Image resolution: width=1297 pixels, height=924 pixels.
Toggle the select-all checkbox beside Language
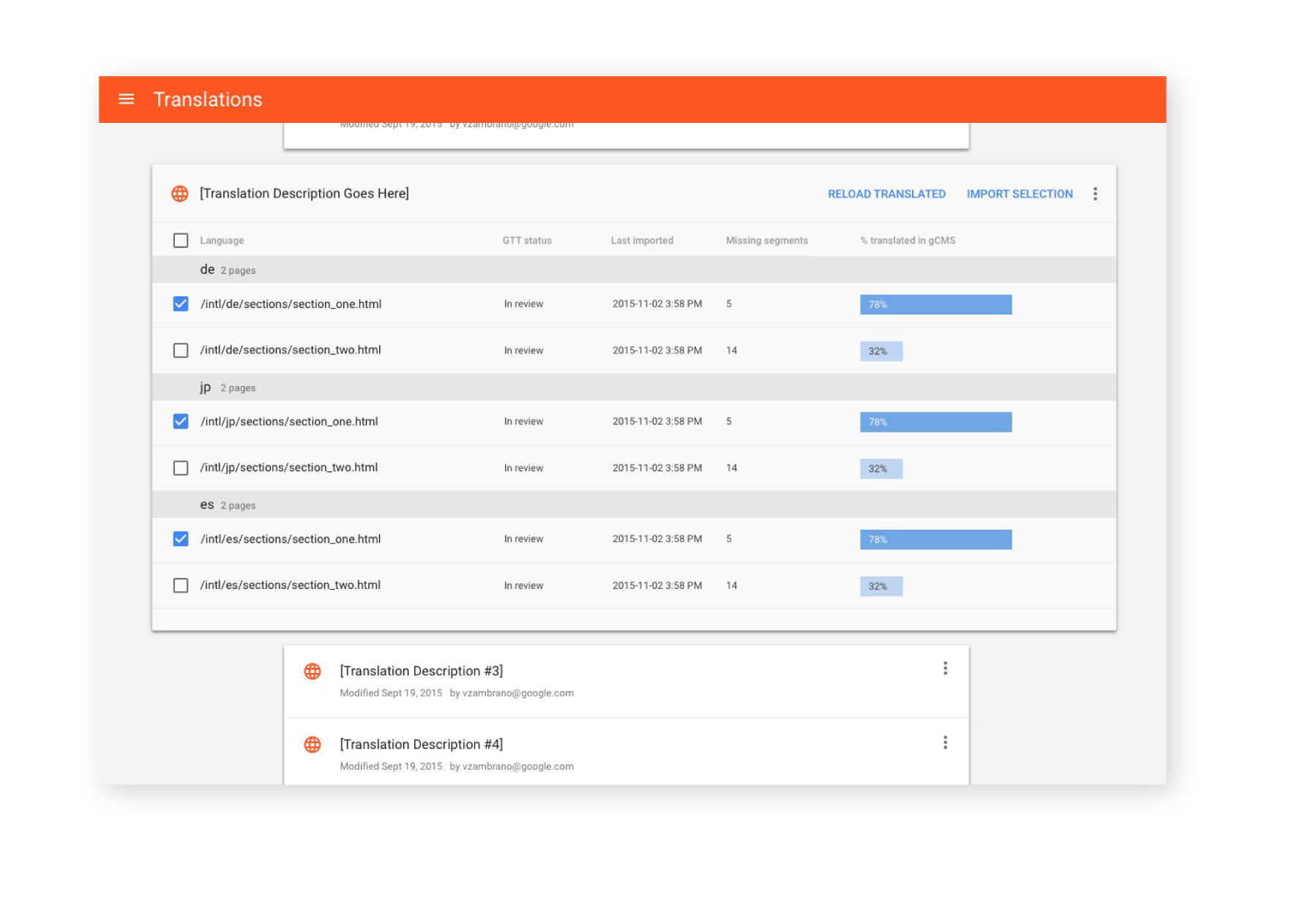pos(180,241)
